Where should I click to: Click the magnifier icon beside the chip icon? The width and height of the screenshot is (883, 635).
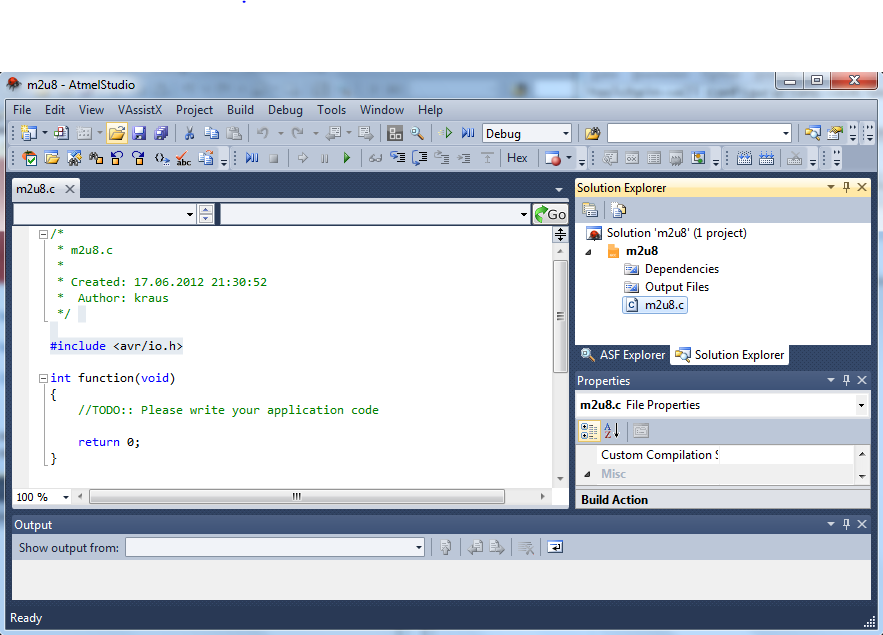pyautogui.click(x=417, y=133)
